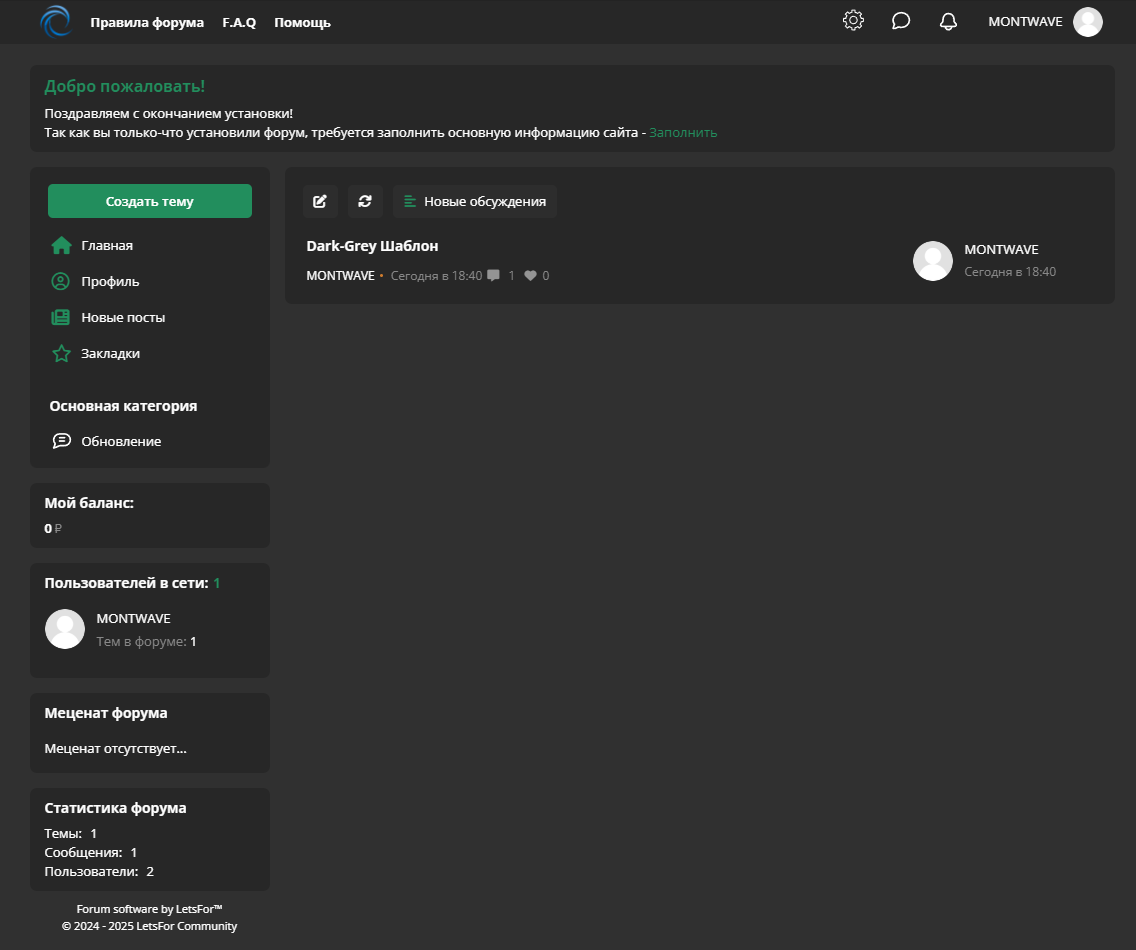The height and width of the screenshot is (950, 1136).
Task: Click the forum logo in the header
Action: 56,22
